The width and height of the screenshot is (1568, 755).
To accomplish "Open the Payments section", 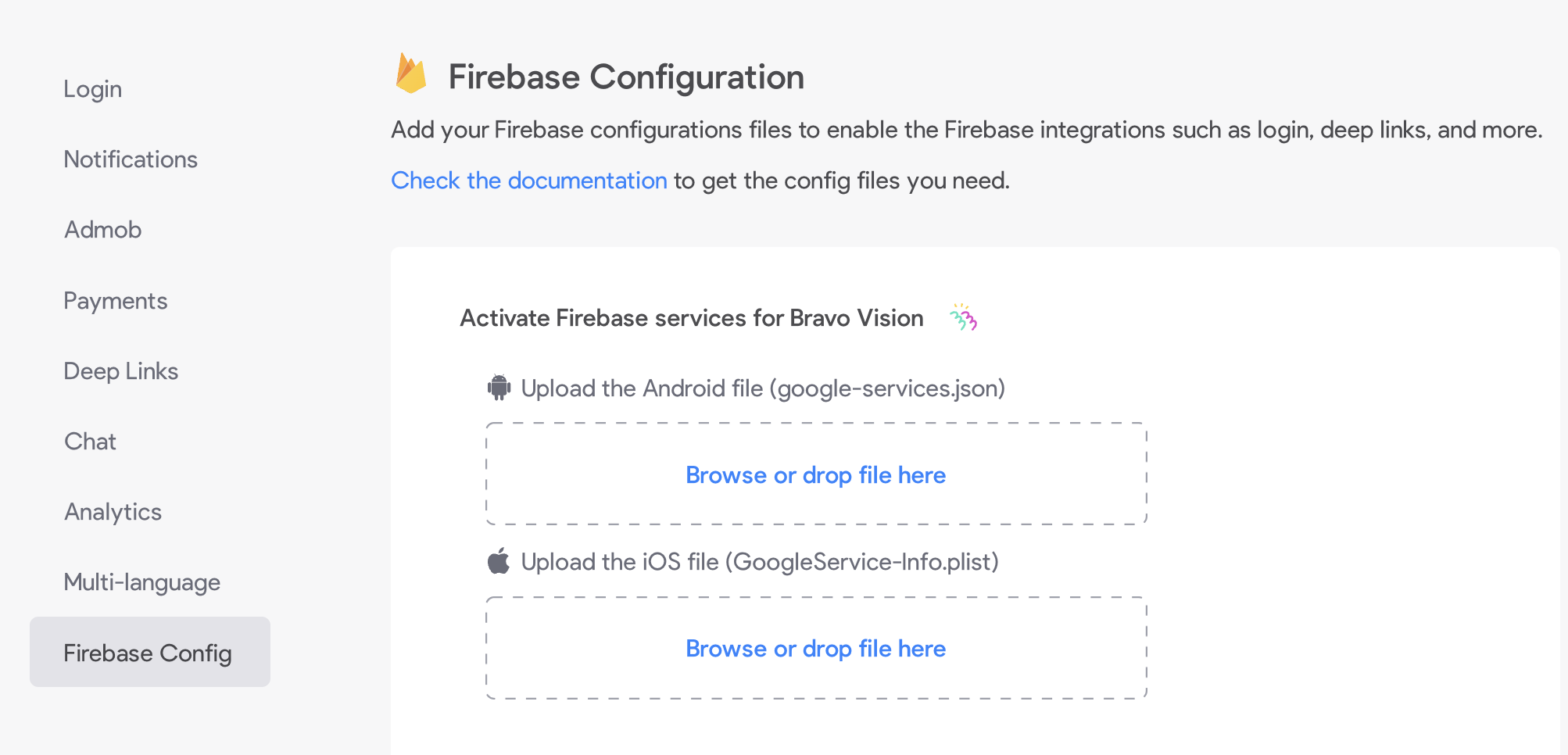I will point(115,301).
